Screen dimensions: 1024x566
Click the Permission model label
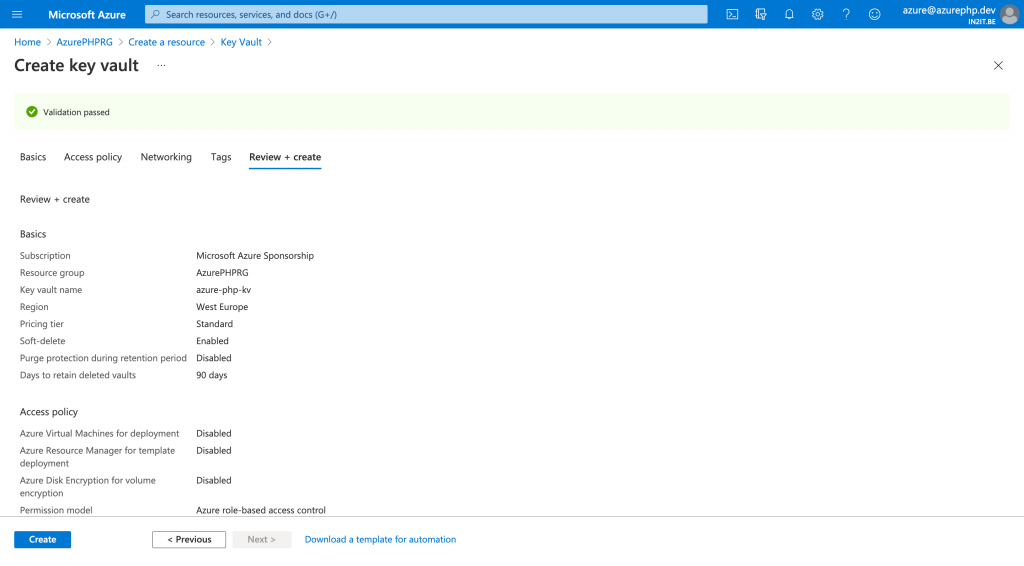56,510
